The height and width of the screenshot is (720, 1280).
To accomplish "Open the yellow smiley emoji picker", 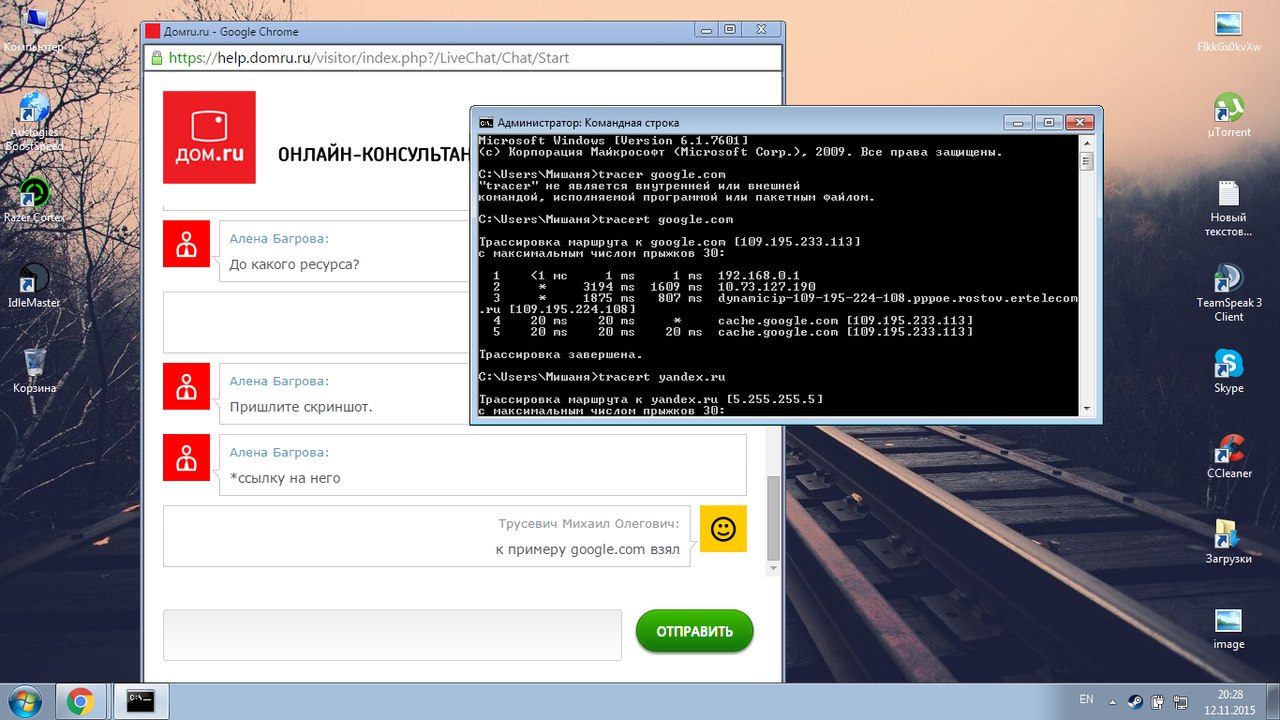I will click(723, 529).
